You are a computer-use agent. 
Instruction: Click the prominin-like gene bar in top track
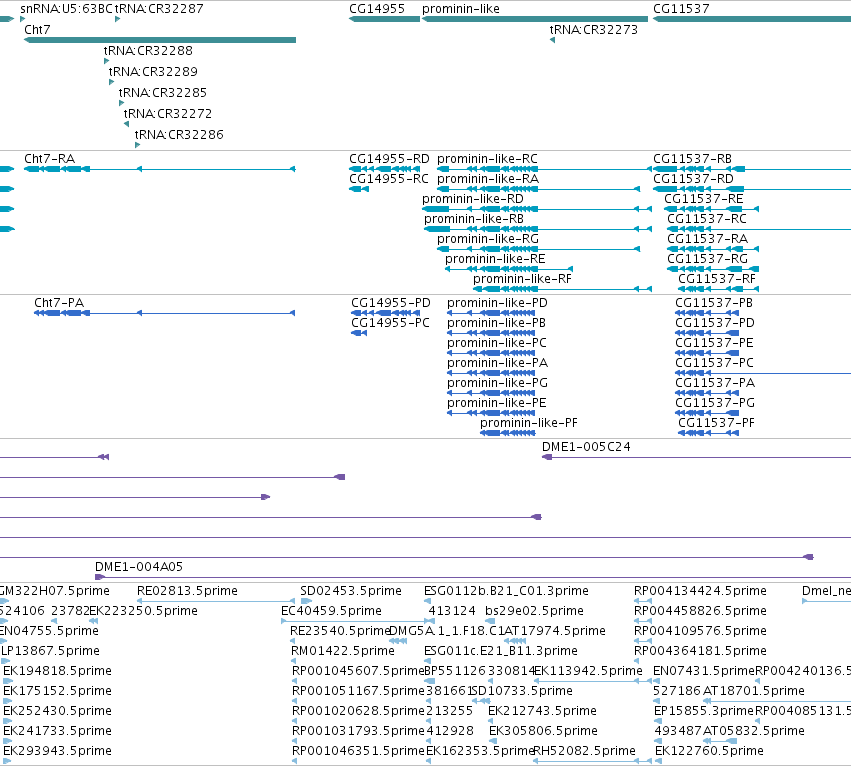click(x=535, y=19)
